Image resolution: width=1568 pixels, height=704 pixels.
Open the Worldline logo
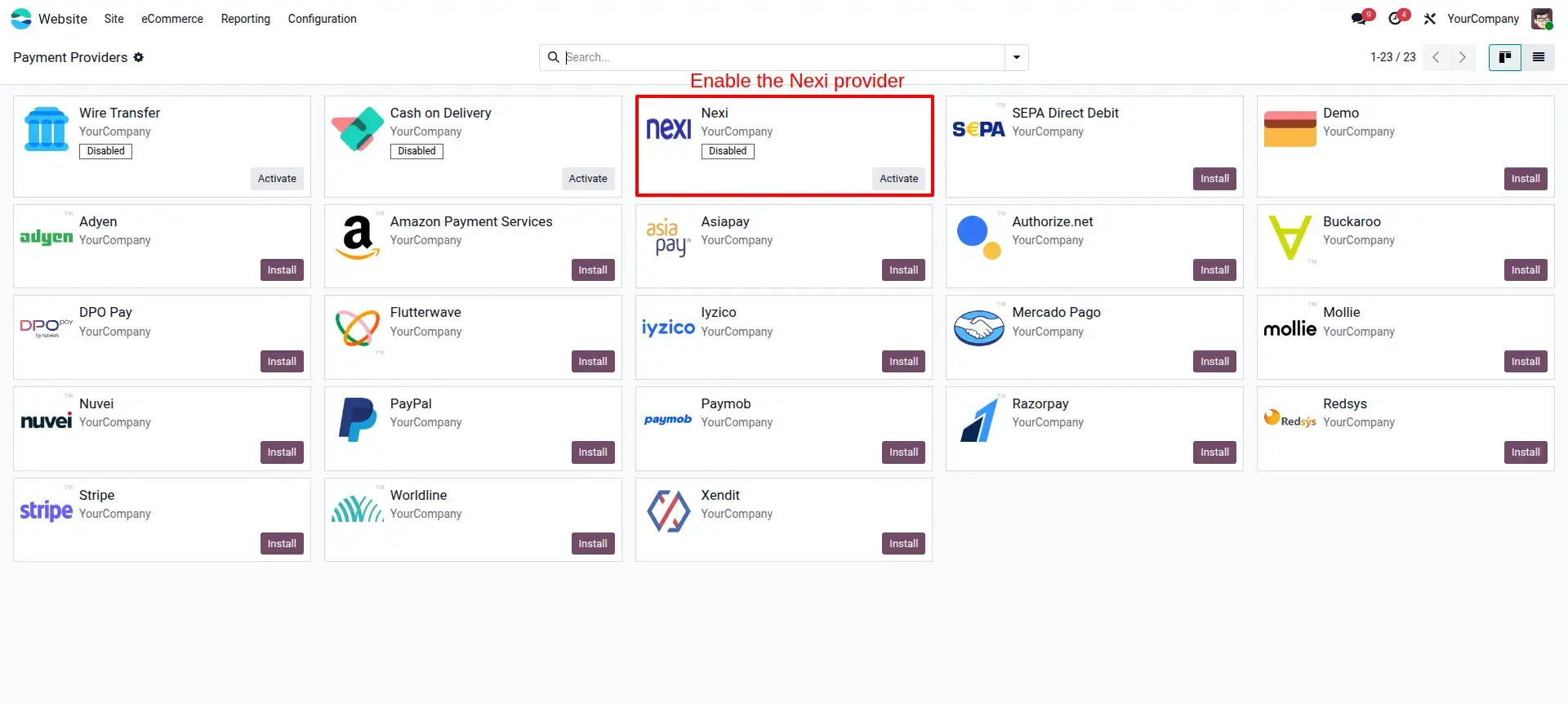click(x=358, y=510)
